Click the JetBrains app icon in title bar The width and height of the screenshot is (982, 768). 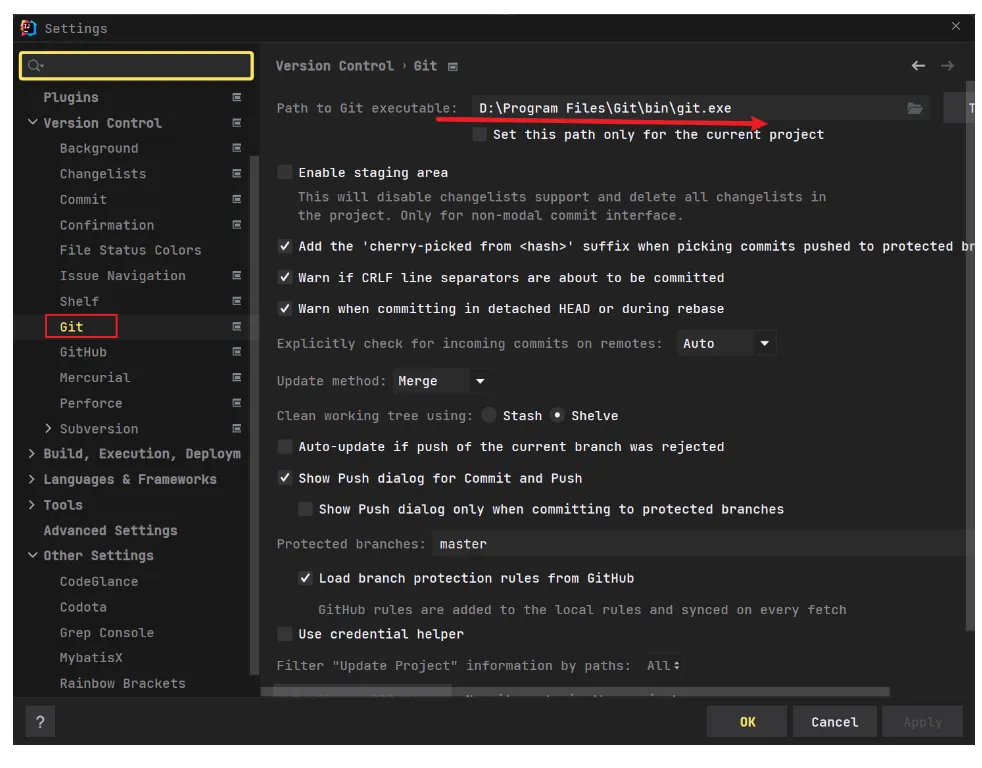[x=28, y=28]
